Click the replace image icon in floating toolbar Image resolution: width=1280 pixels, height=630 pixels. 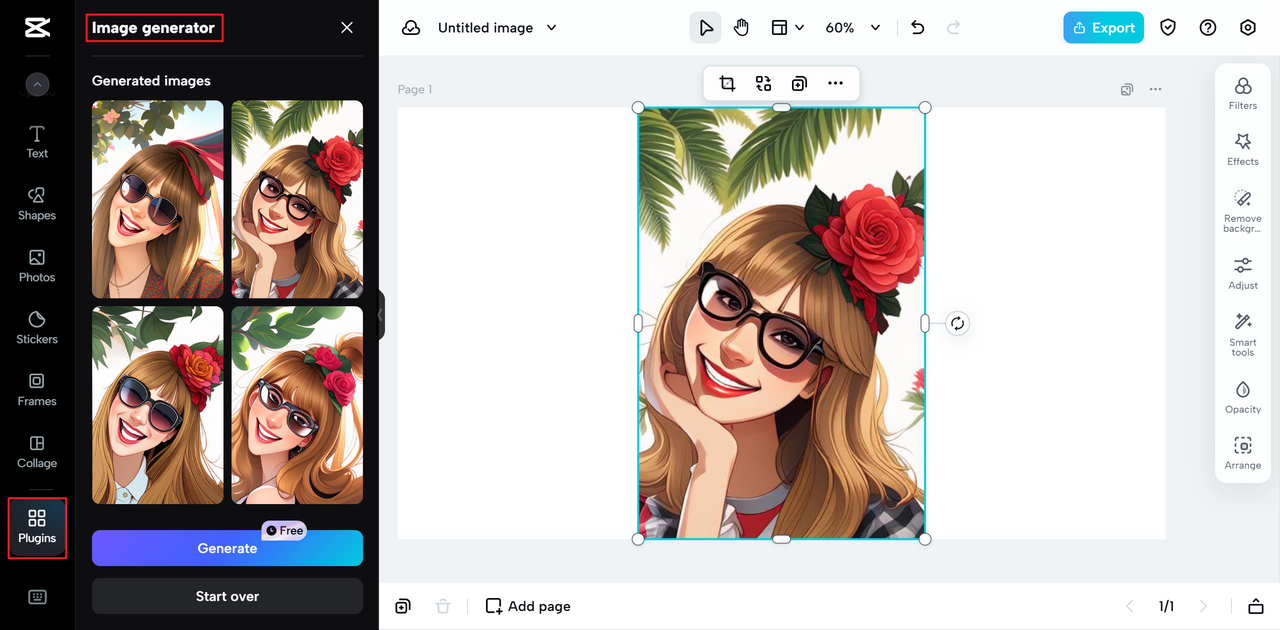coord(763,84)
